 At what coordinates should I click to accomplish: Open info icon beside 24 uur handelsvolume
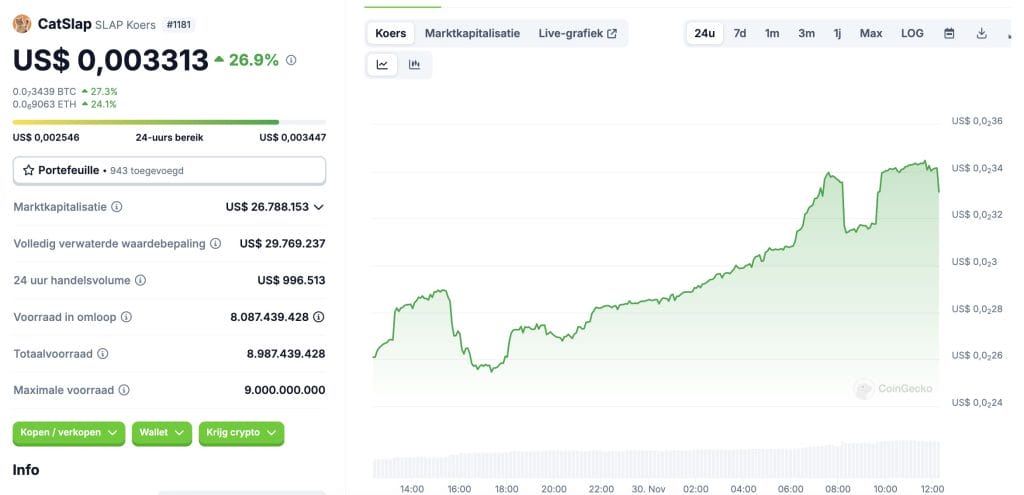tap(140, 280)
